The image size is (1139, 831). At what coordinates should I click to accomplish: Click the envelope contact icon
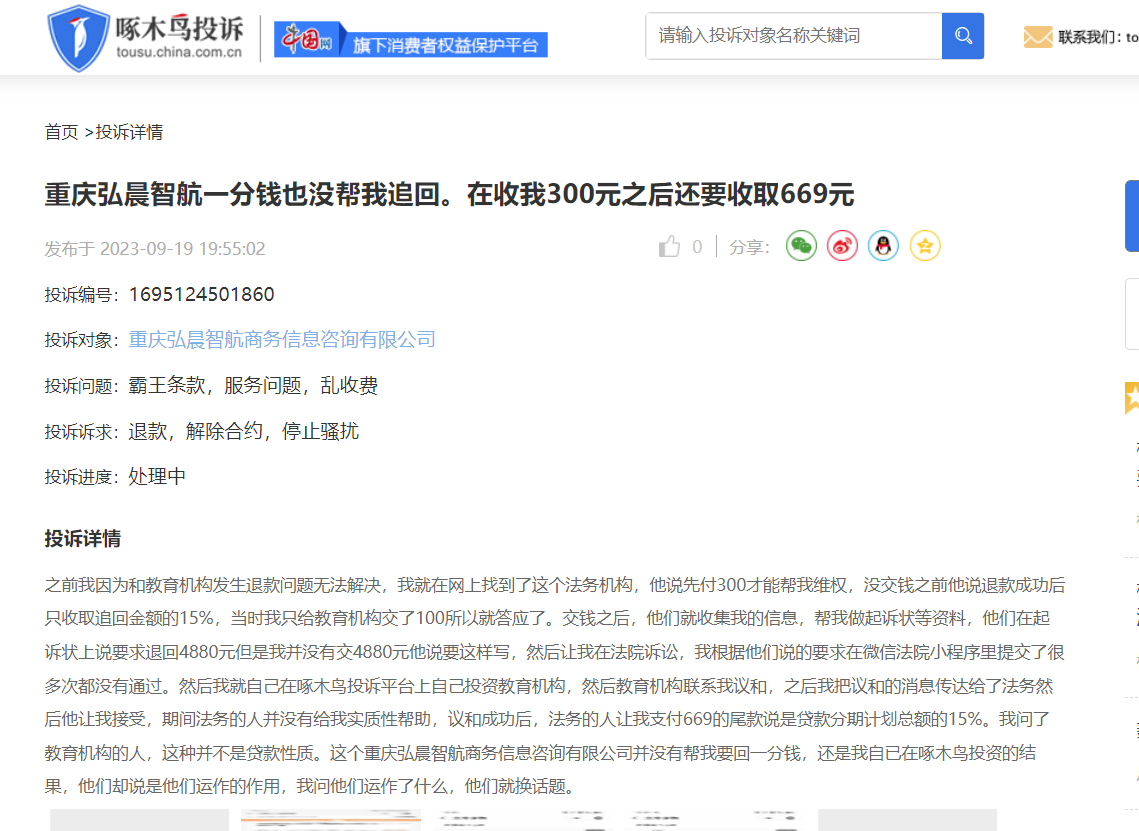pos(1037,37)
